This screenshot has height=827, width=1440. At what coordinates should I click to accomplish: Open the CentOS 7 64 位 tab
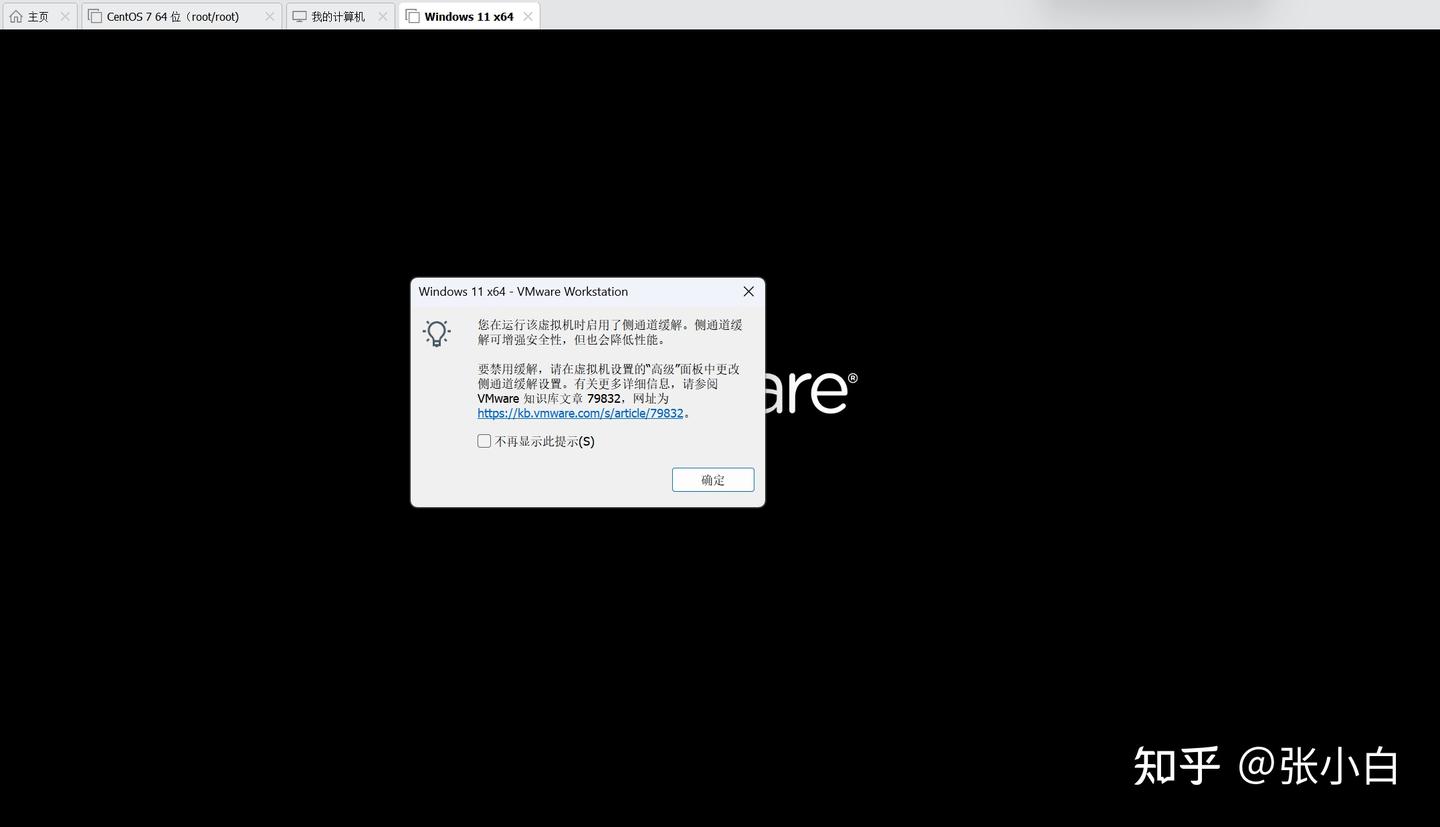(x=181, y=16)
